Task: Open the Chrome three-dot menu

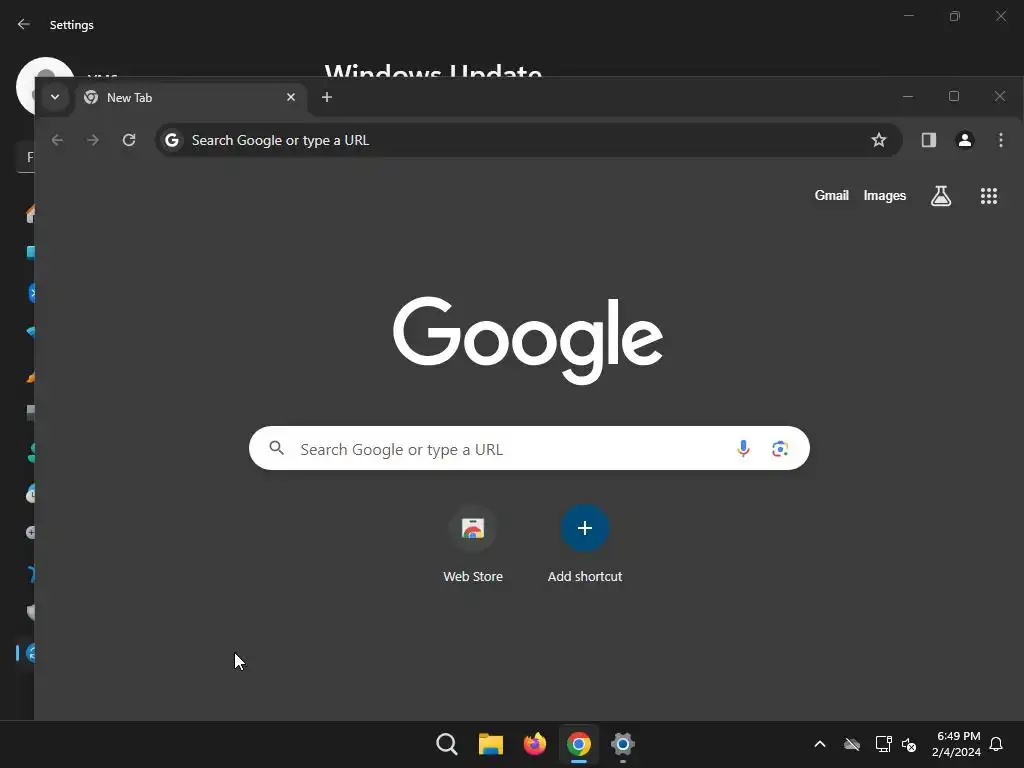Action: [1000, 140]
